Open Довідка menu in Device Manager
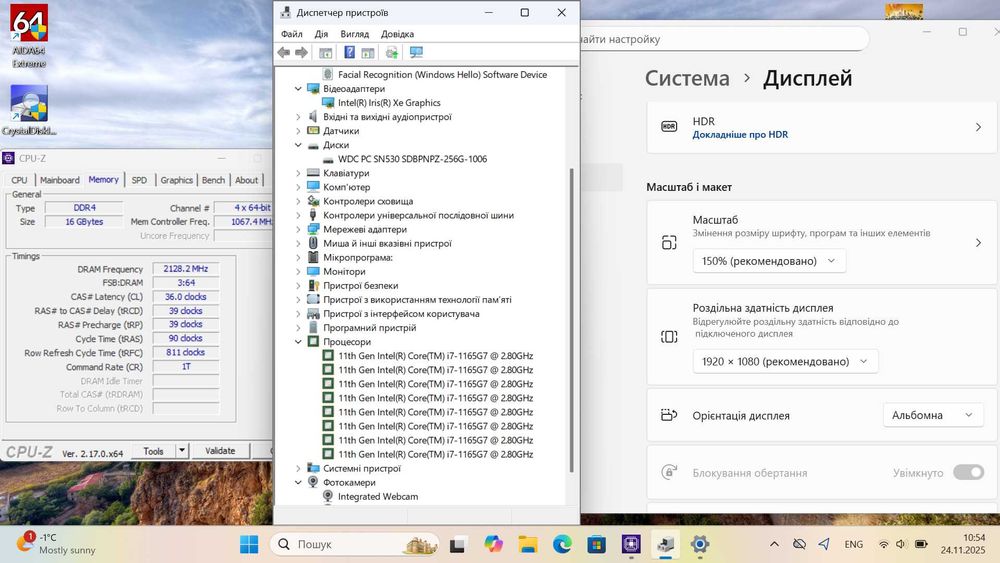 point(397,34)
